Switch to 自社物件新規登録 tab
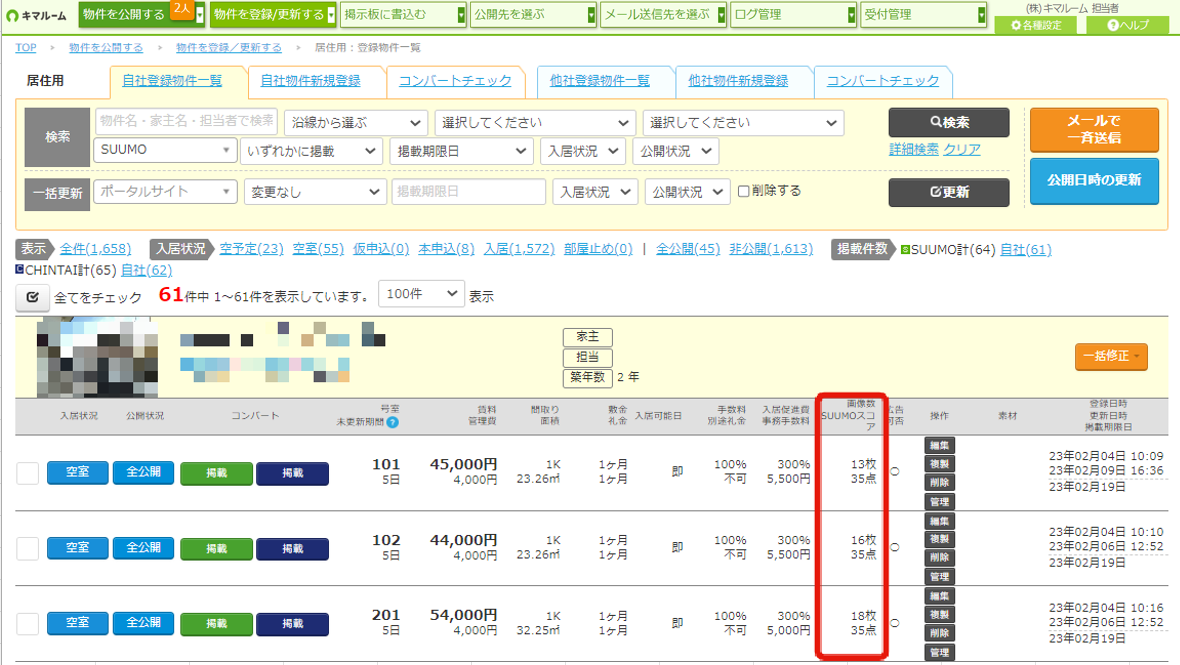1180x665 pixels. [310, 80]
